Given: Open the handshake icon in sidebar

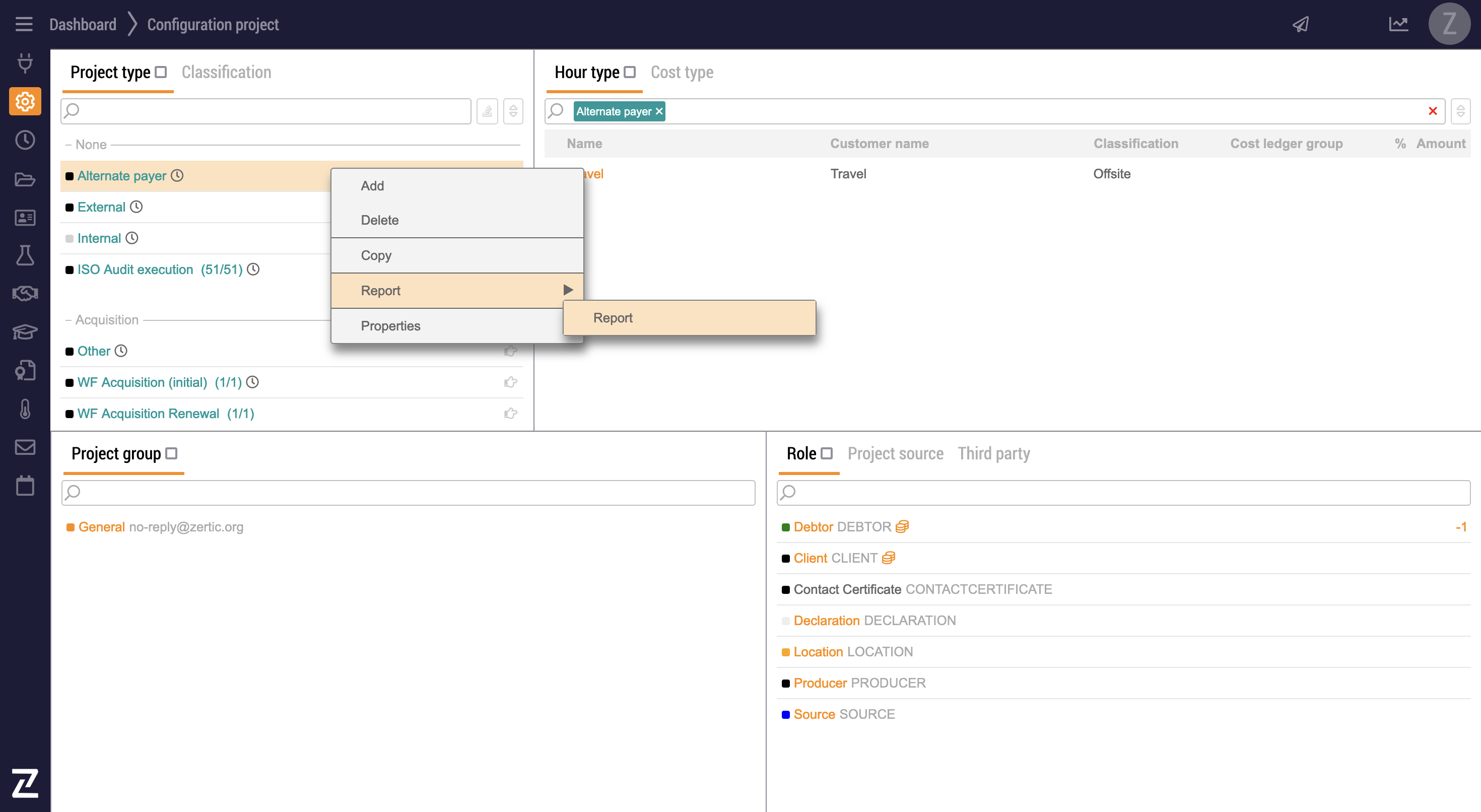Looking at the screenshot, I should (25, 293).
